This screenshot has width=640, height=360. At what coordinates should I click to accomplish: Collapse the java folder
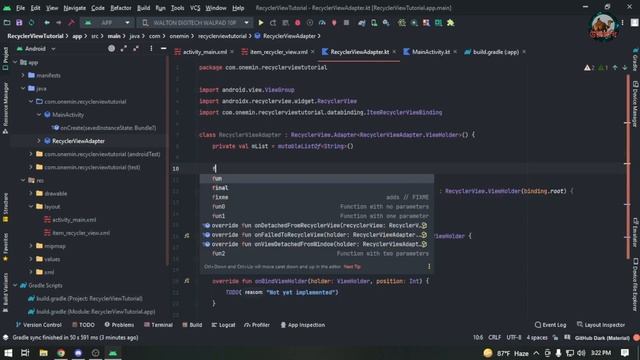pyautogui.click(x=23, y=89)
